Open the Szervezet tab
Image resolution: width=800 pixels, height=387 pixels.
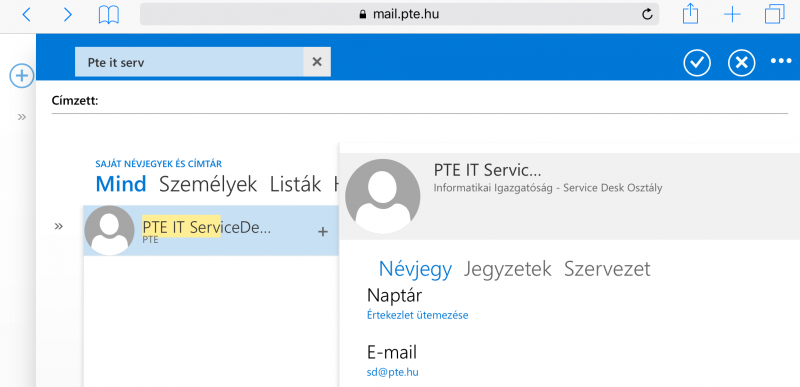(607, 269)
